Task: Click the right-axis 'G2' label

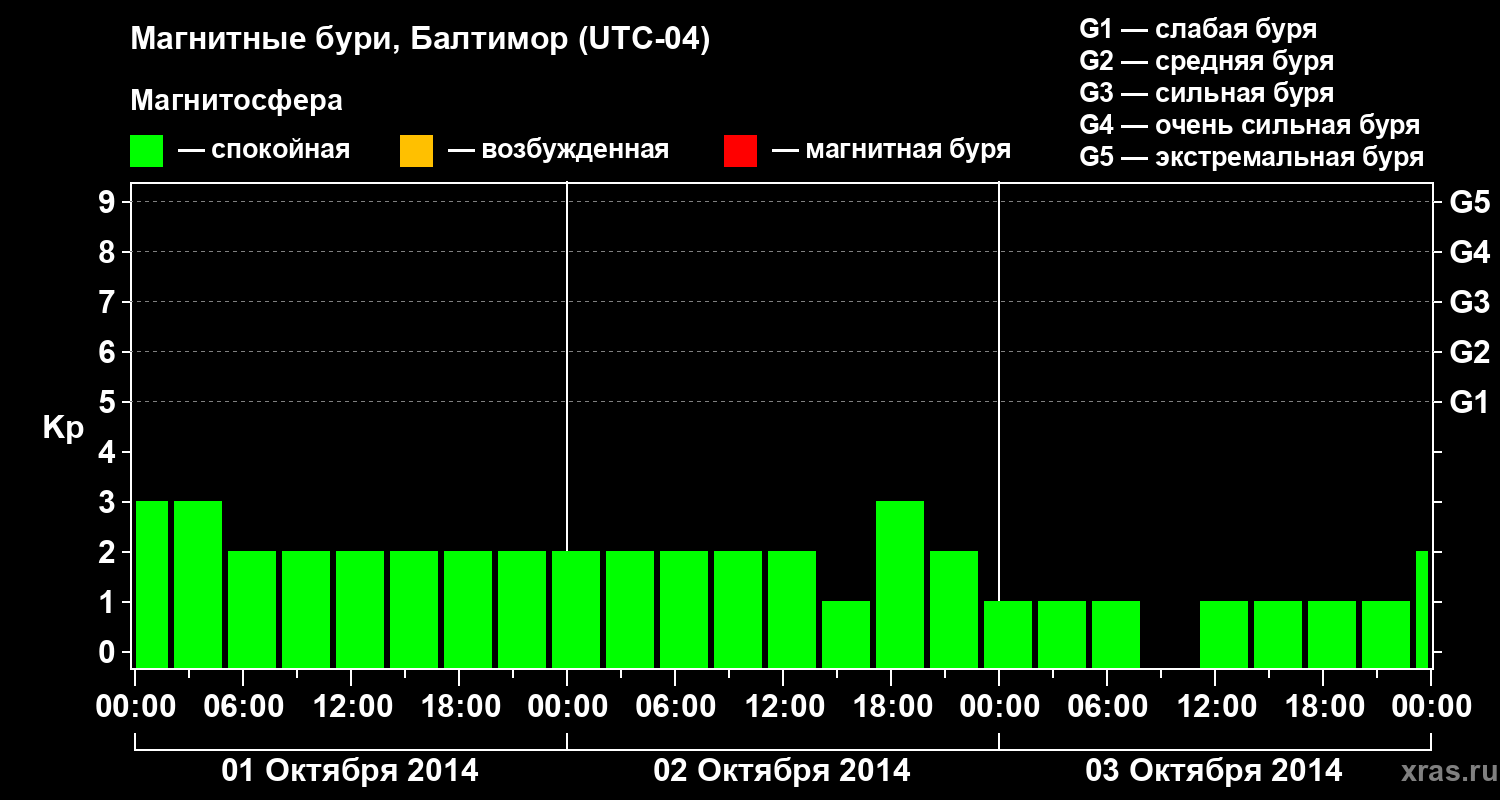Action: click(x=1469, y=352)
